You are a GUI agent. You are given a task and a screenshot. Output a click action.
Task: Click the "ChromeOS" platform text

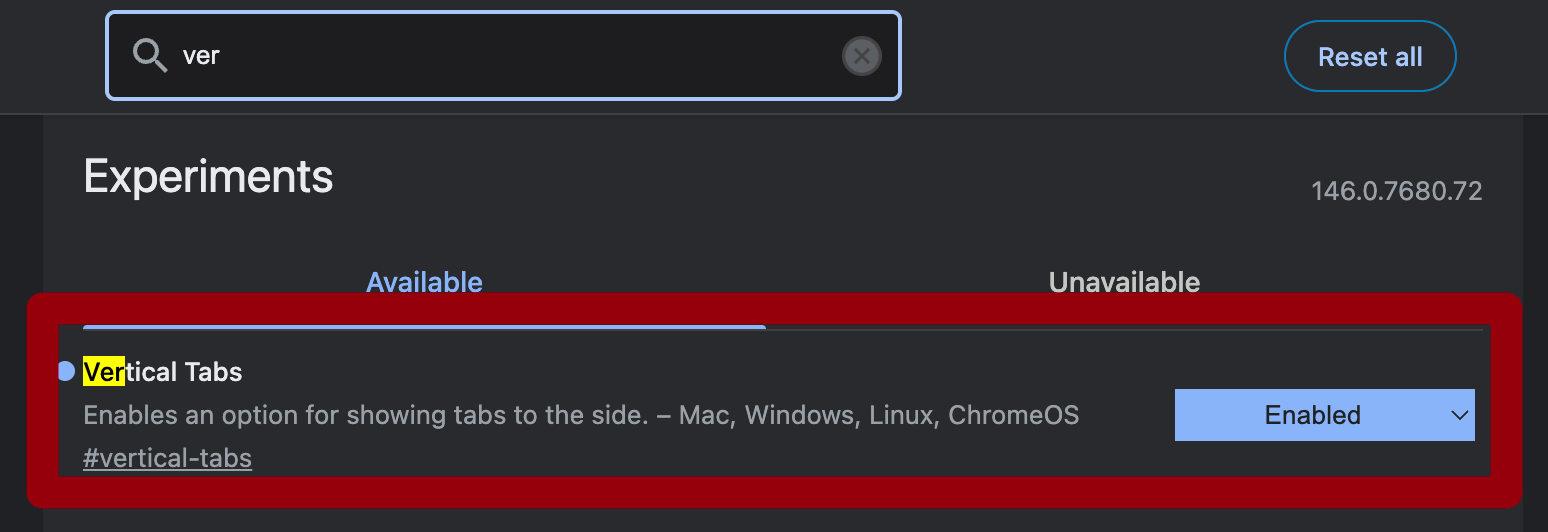coord(1013,415)
